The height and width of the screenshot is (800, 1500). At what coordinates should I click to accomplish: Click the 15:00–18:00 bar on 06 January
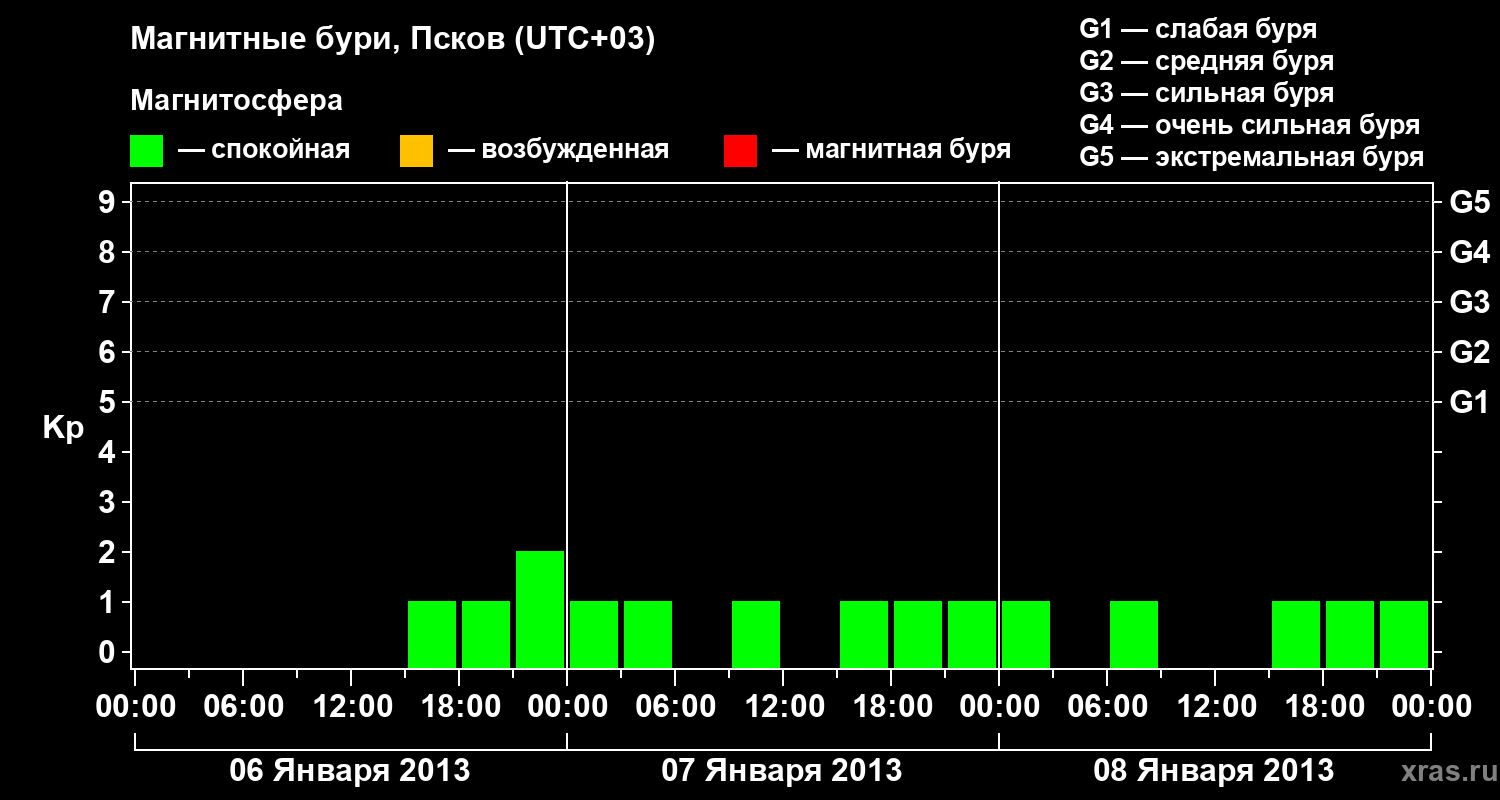(x=432, y=634)
